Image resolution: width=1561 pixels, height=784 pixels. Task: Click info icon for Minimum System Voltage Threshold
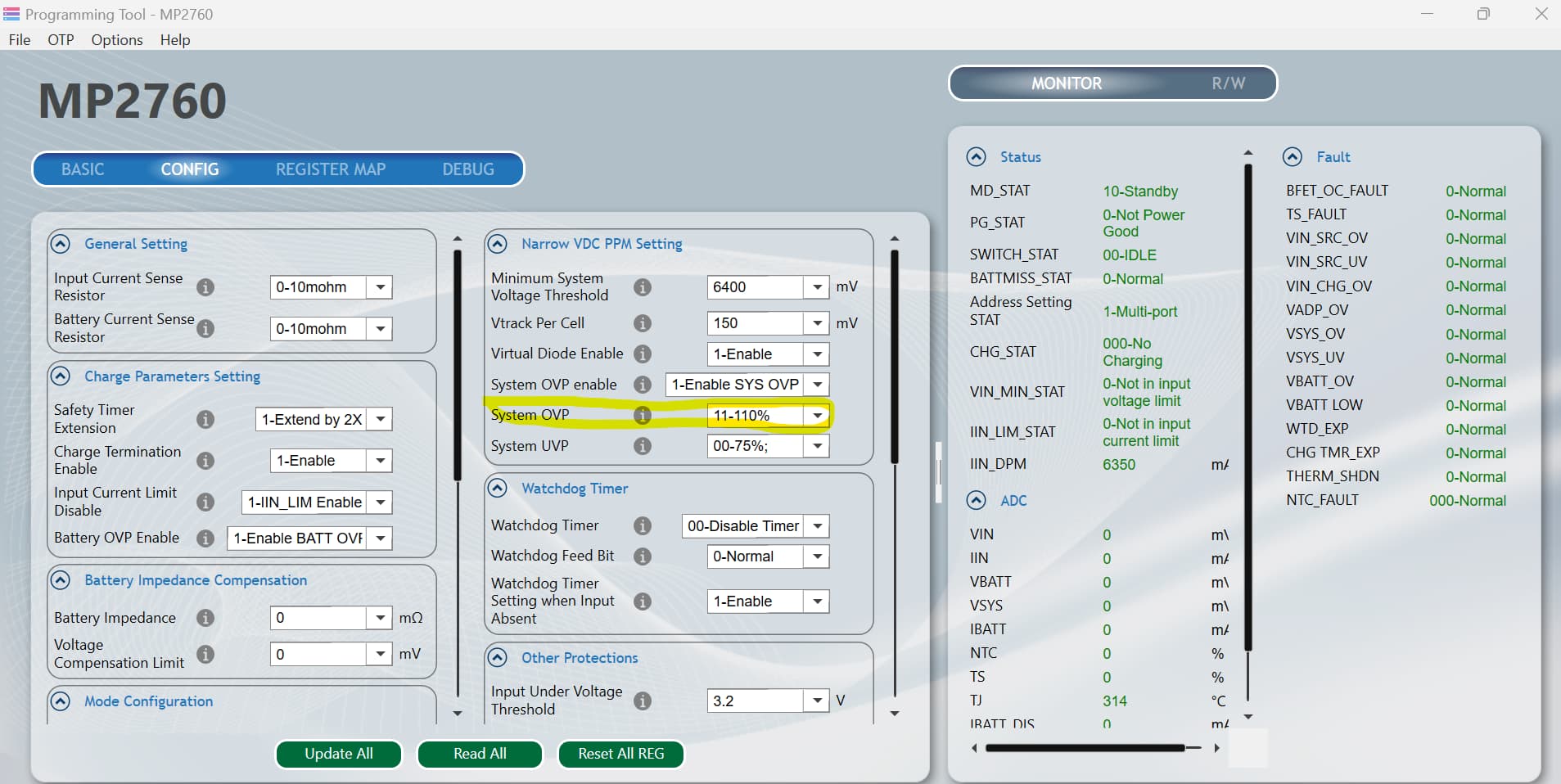point(643,287)
